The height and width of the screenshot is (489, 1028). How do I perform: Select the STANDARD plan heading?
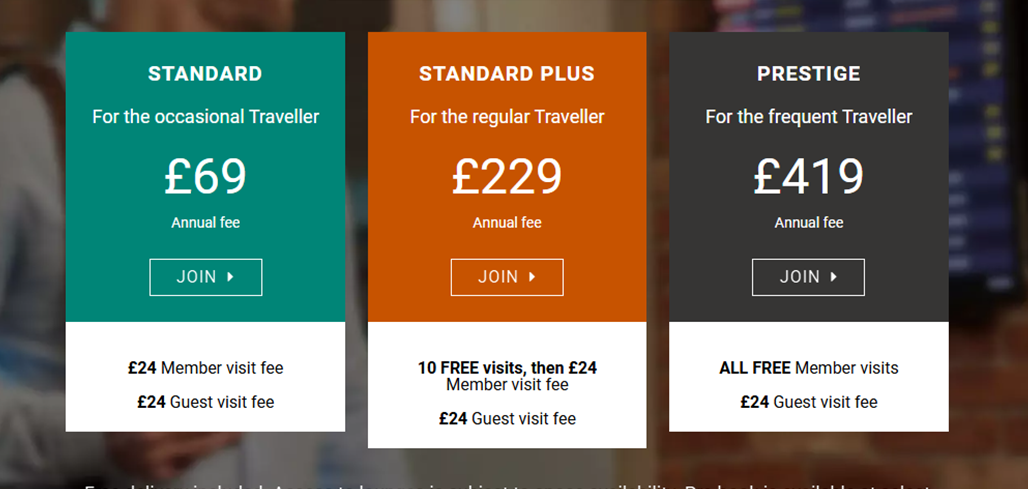205,73
